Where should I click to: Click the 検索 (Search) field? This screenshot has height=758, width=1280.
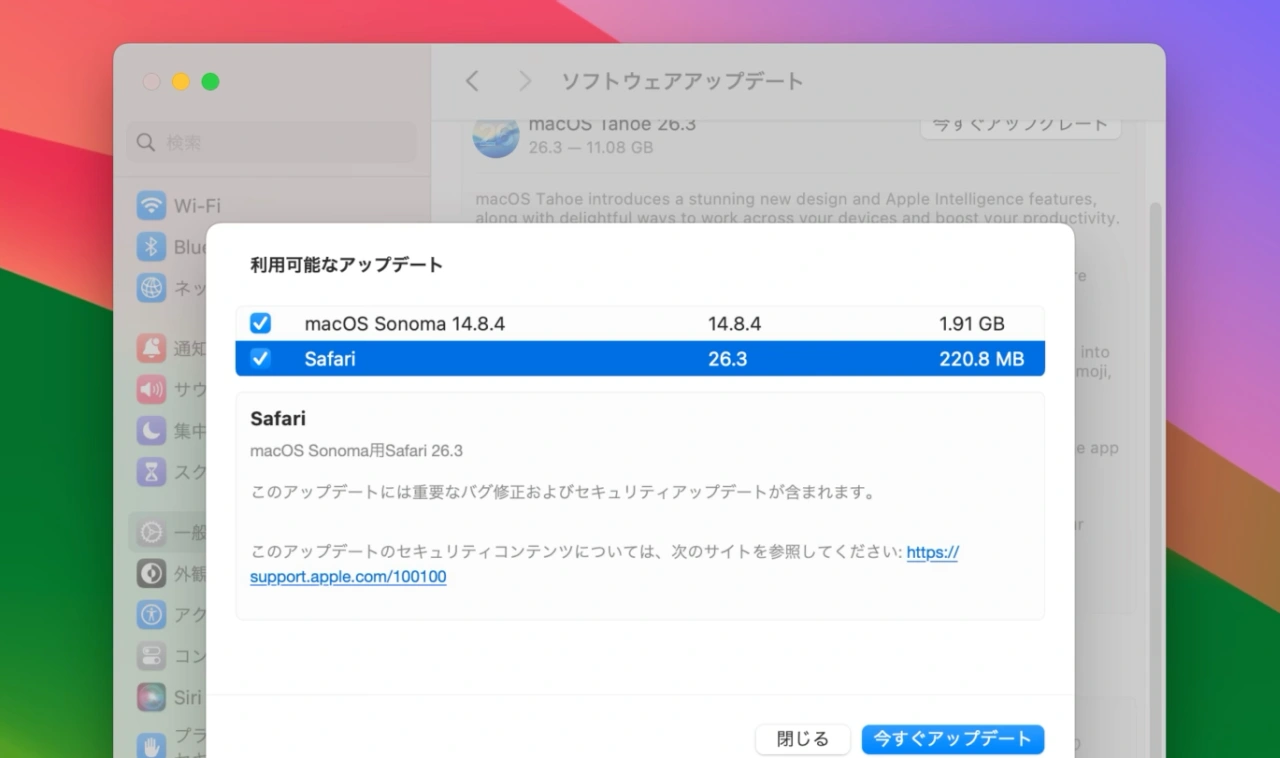point(270,143)
